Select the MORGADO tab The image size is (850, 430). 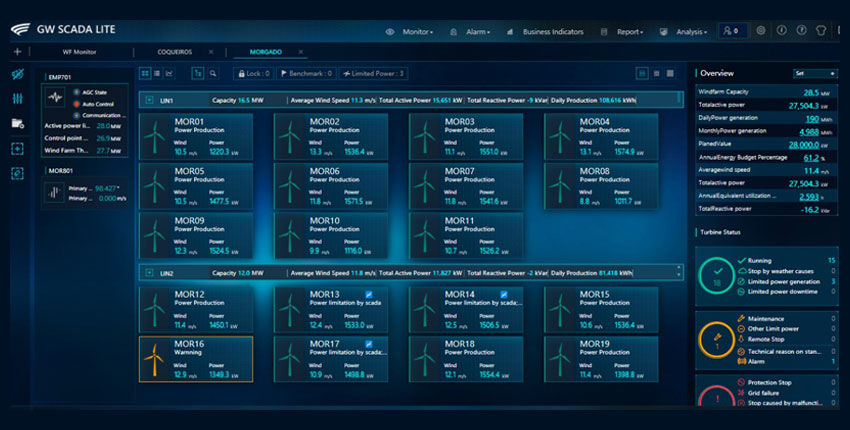tap(266, 52)
